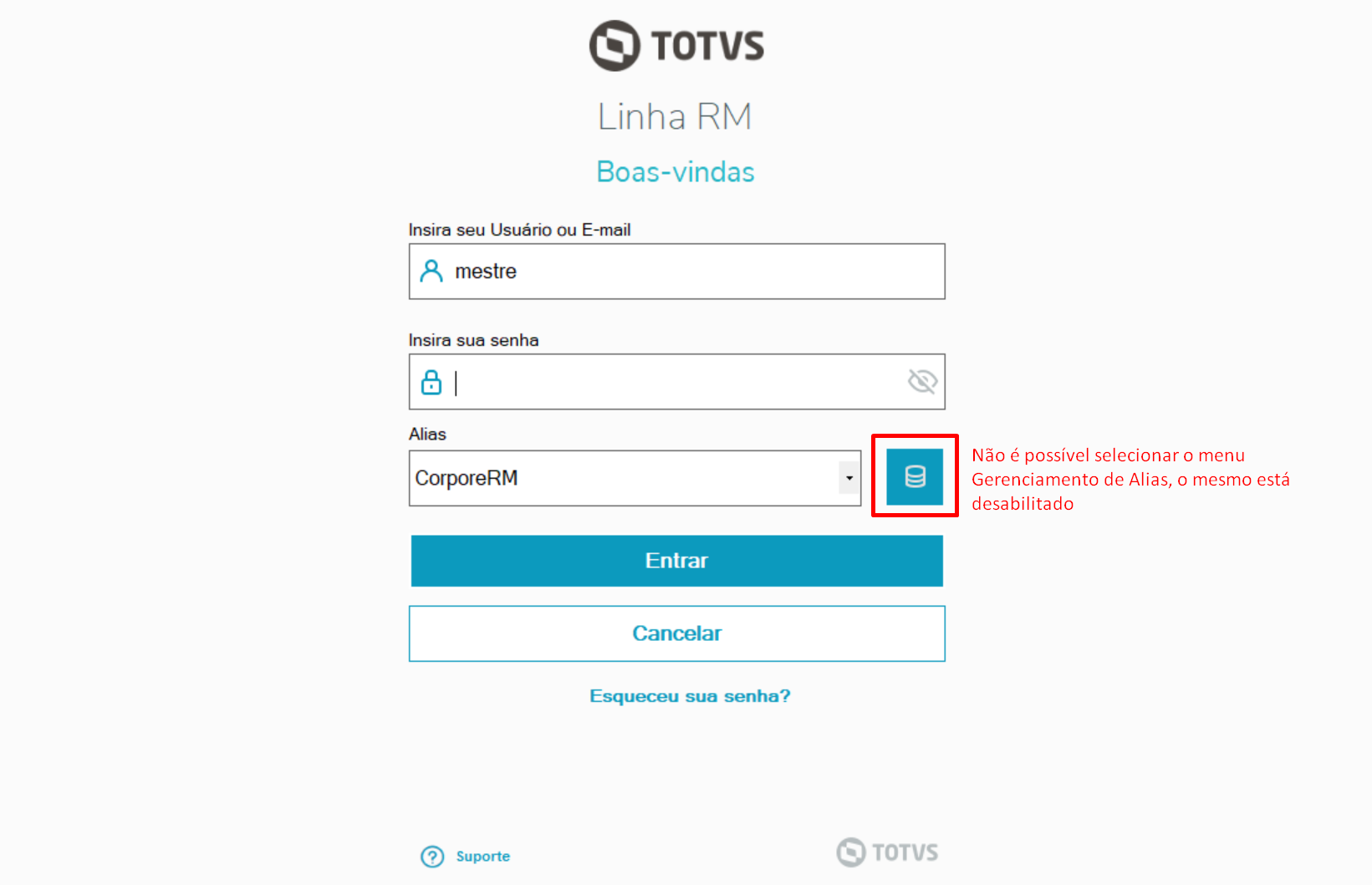This screenshot has height=885, width=1372.
Task: Open the Suporte link
Action: pyautogui.click(x=482, y=857)
